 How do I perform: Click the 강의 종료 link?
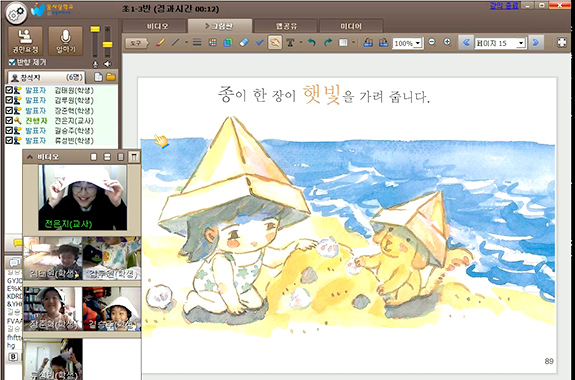pyautogui.click(x=504, y=6)
